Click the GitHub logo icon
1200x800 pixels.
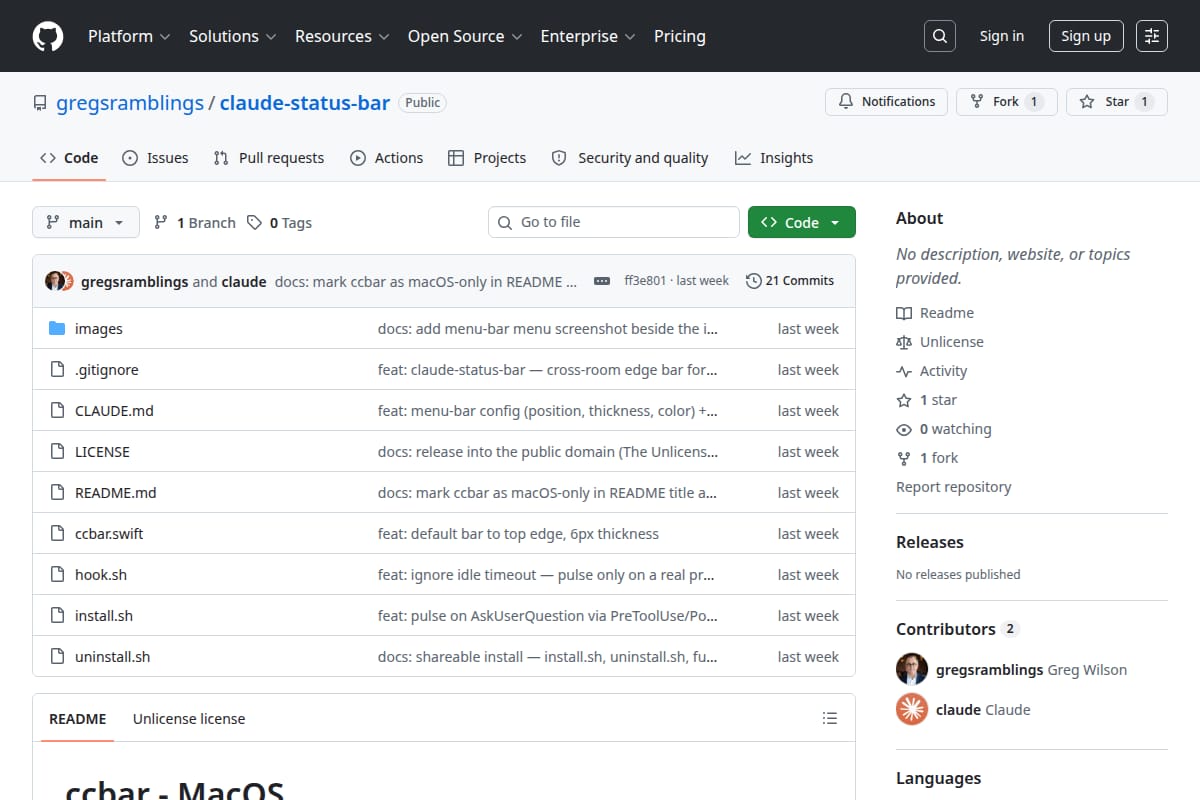tap(48, 36)
